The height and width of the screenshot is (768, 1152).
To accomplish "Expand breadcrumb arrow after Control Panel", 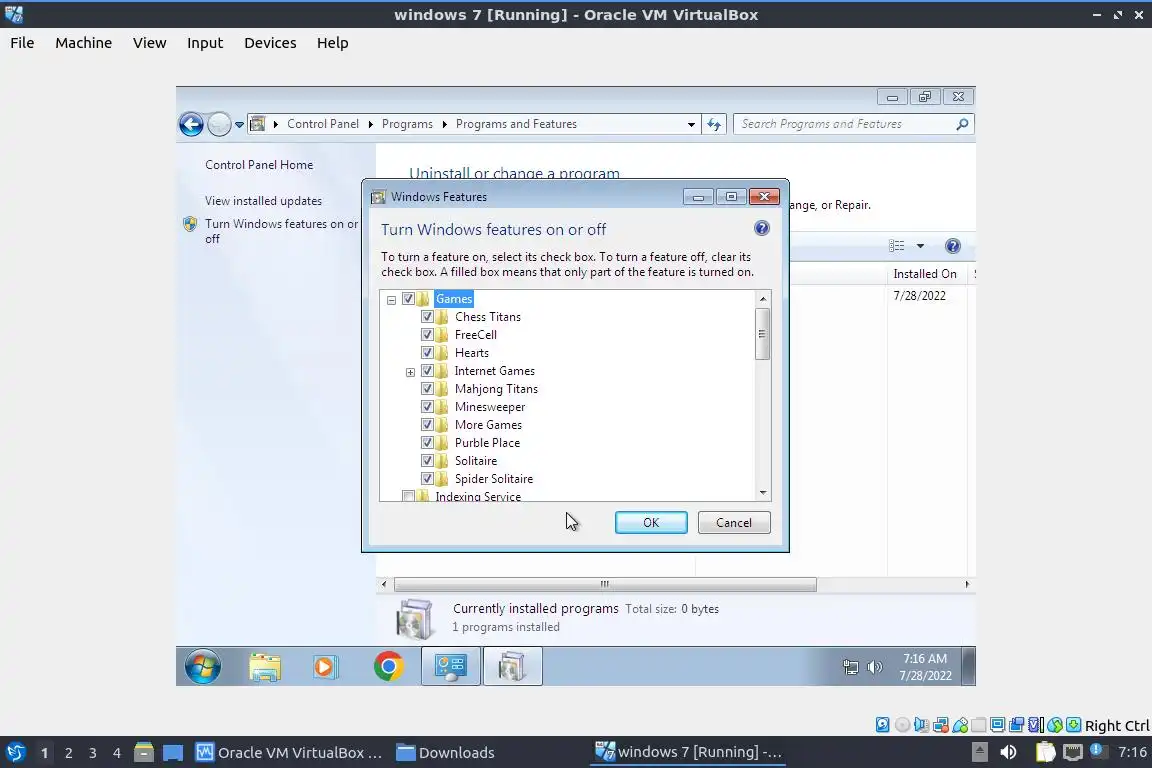I will click(x=371, y=124).
